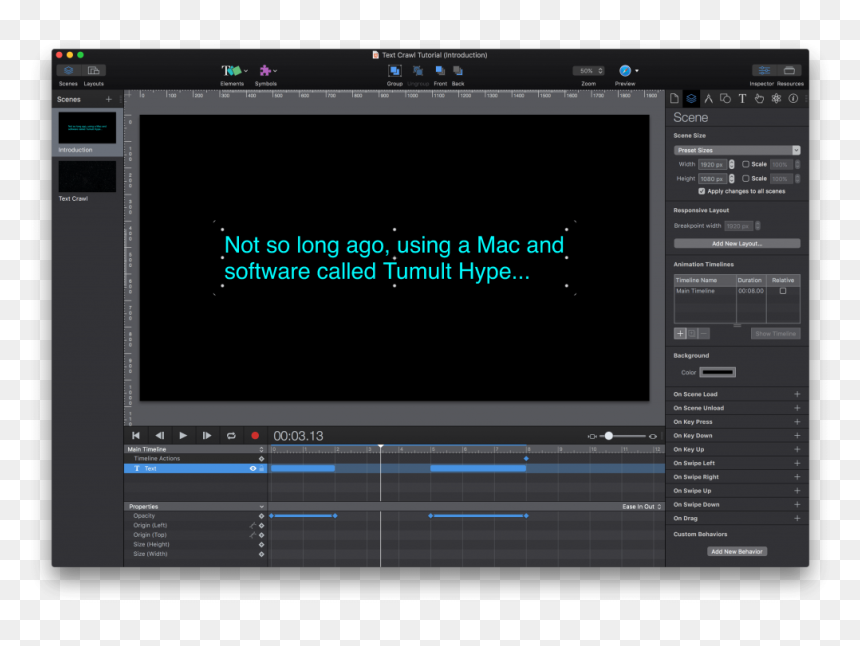Open the Elements insert menu icon

(x=232, y=71)
